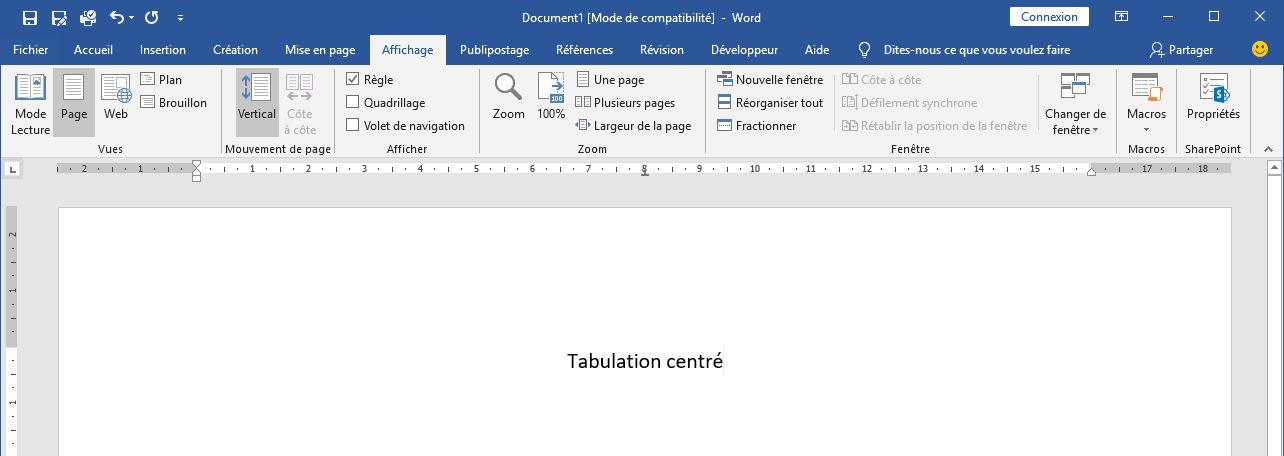Switch to the Révision tab
Viewport: 1284px width, 456px height.
[x=661, y=50]
